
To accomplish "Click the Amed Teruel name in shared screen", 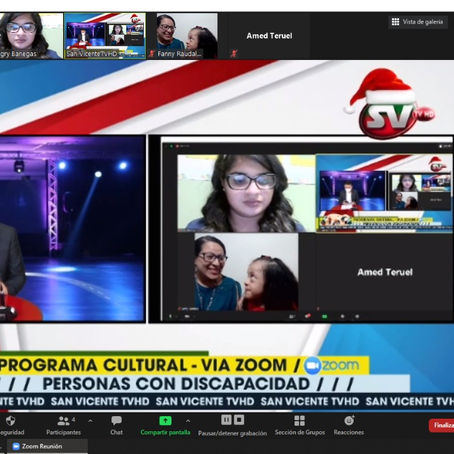I will point(385,272).
